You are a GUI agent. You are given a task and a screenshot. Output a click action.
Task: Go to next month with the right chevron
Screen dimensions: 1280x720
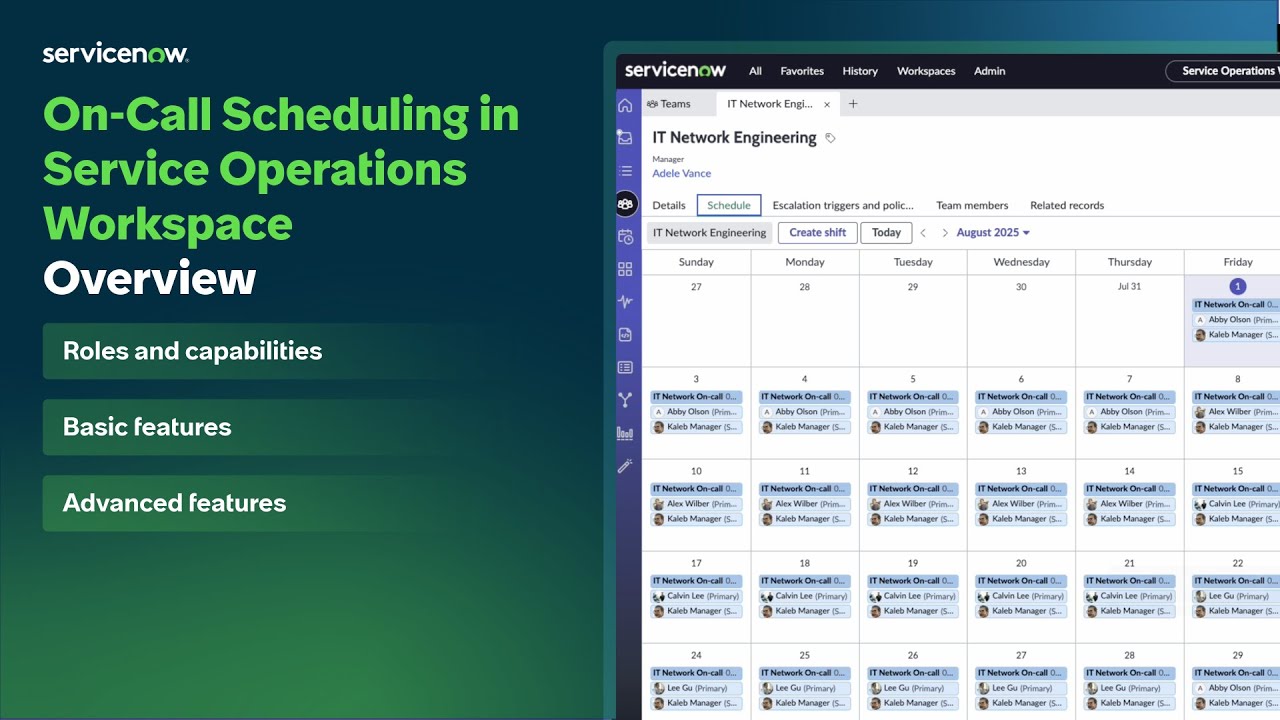pyautogui.click(x=944, y=232)
